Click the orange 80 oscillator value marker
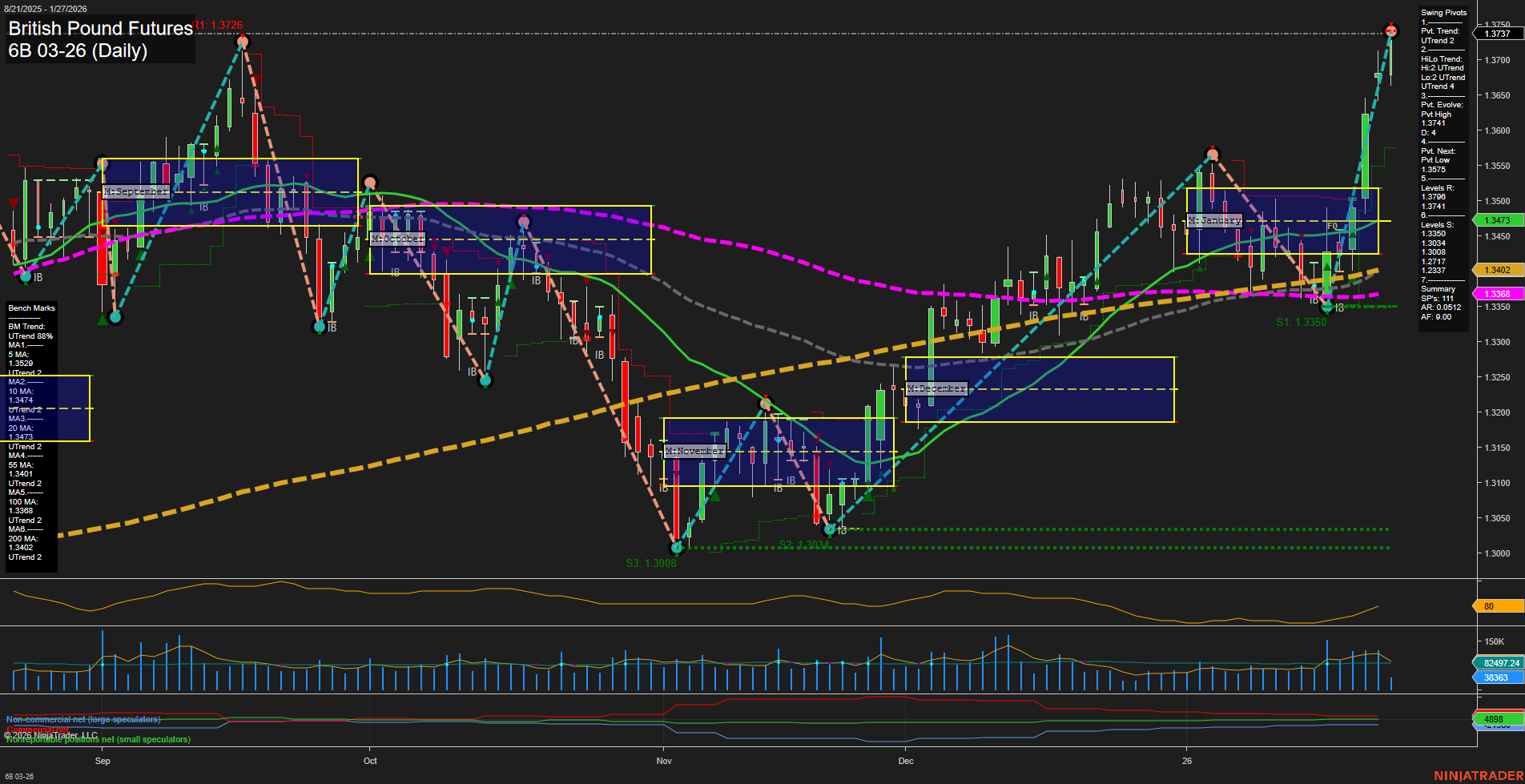The height and width of the screenshot is (784, 1525). 1490,606
